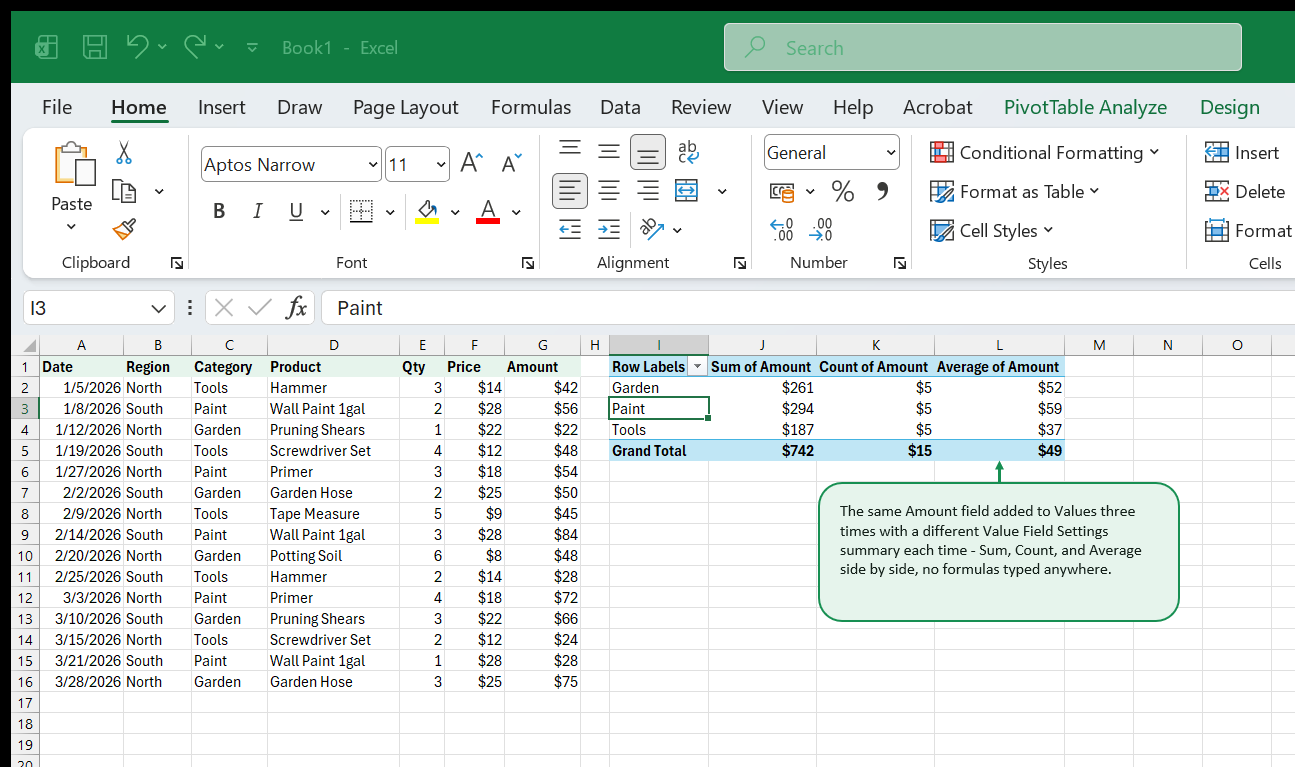Open the font name box Aptos Narrow
The height and width of the screenshot is (767, 1295).
[x=291, y=165]
